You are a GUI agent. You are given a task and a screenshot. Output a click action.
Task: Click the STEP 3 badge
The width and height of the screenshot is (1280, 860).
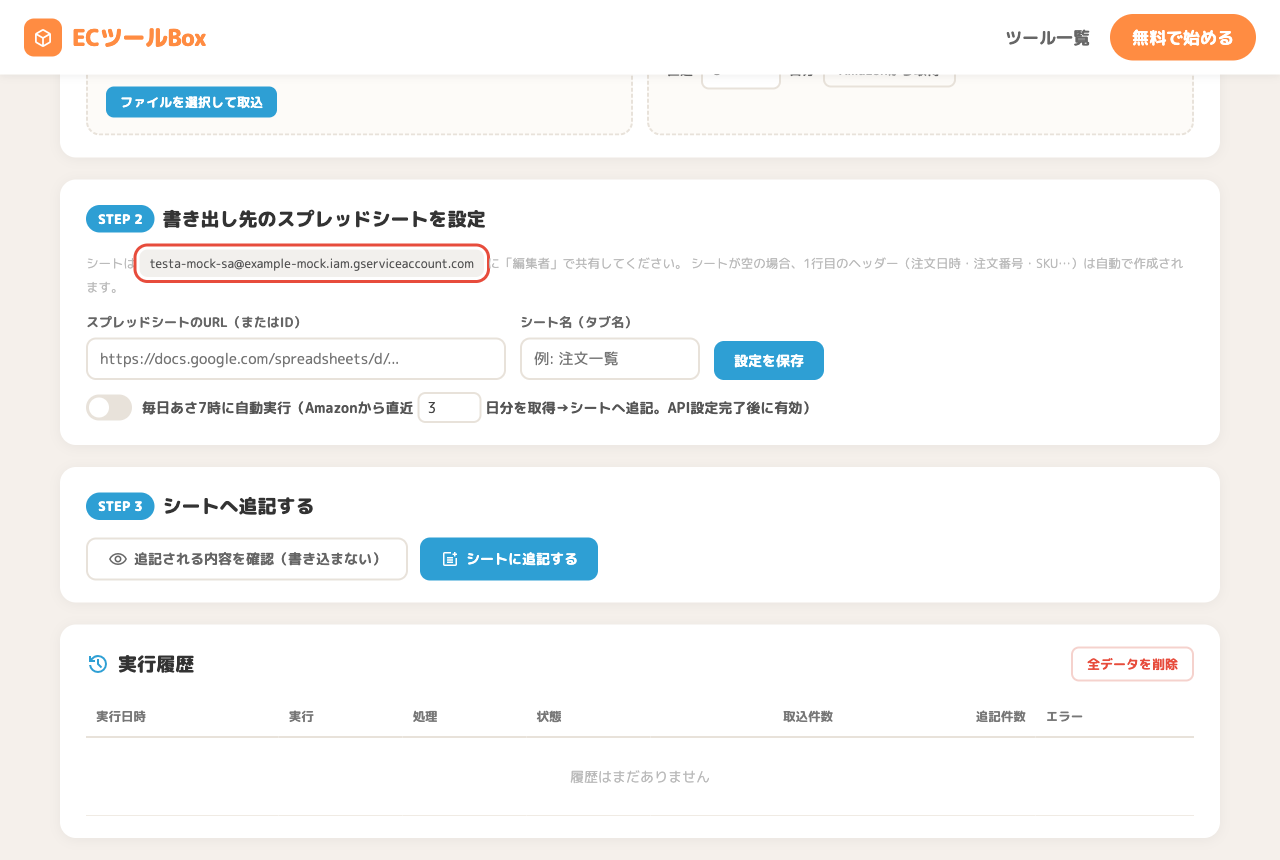(120, 506)
